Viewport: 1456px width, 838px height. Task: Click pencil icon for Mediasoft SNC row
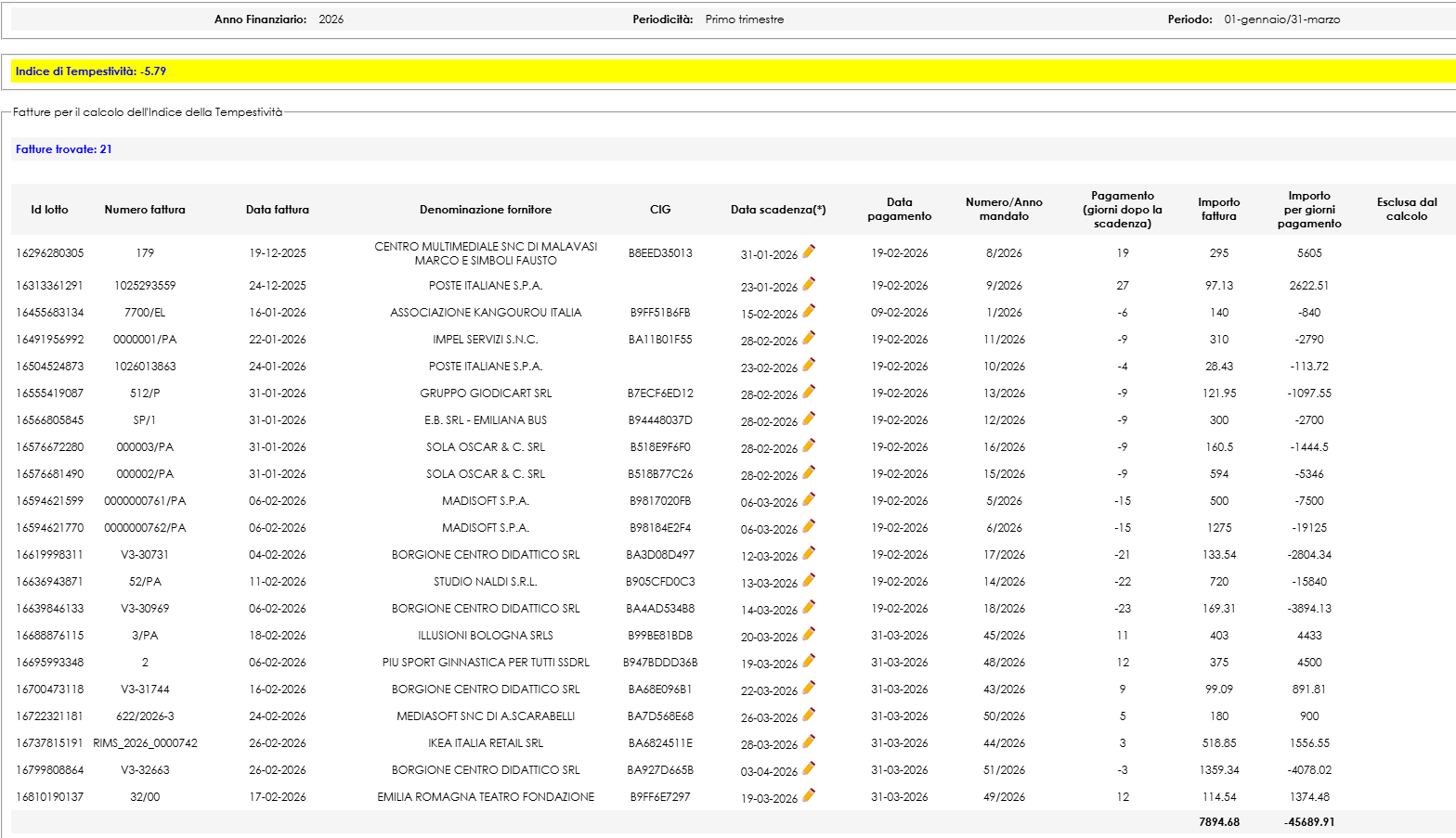[809, 715]
